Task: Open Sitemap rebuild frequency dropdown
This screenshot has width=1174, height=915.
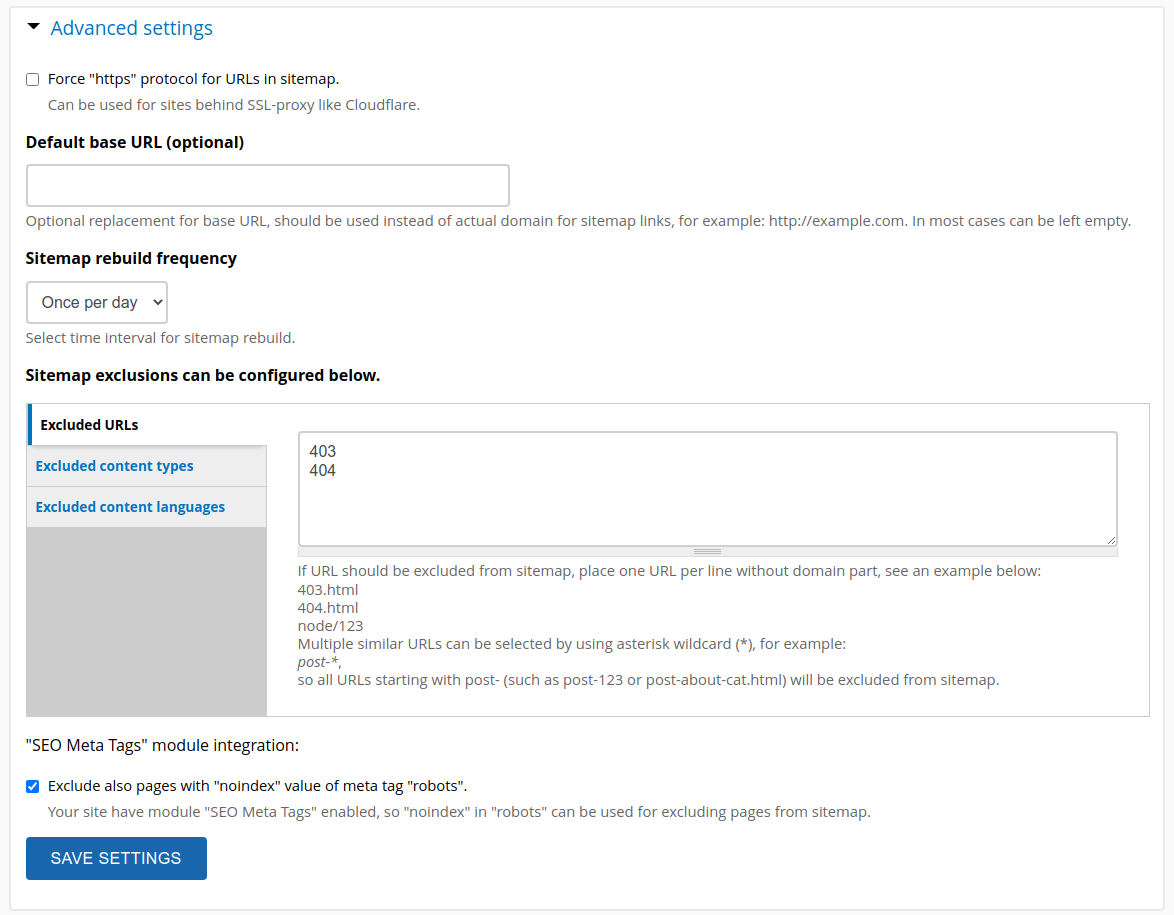Action: 97,303
